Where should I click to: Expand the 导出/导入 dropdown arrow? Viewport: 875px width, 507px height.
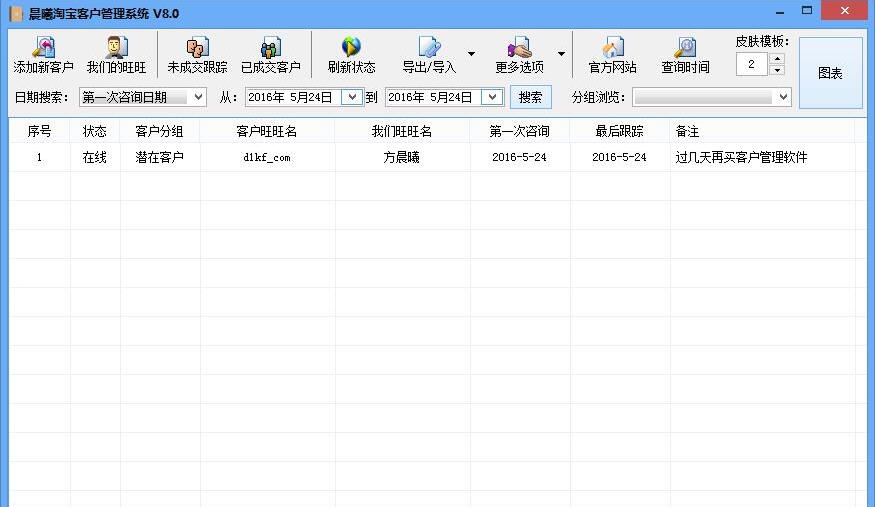(x=472, y=54)
